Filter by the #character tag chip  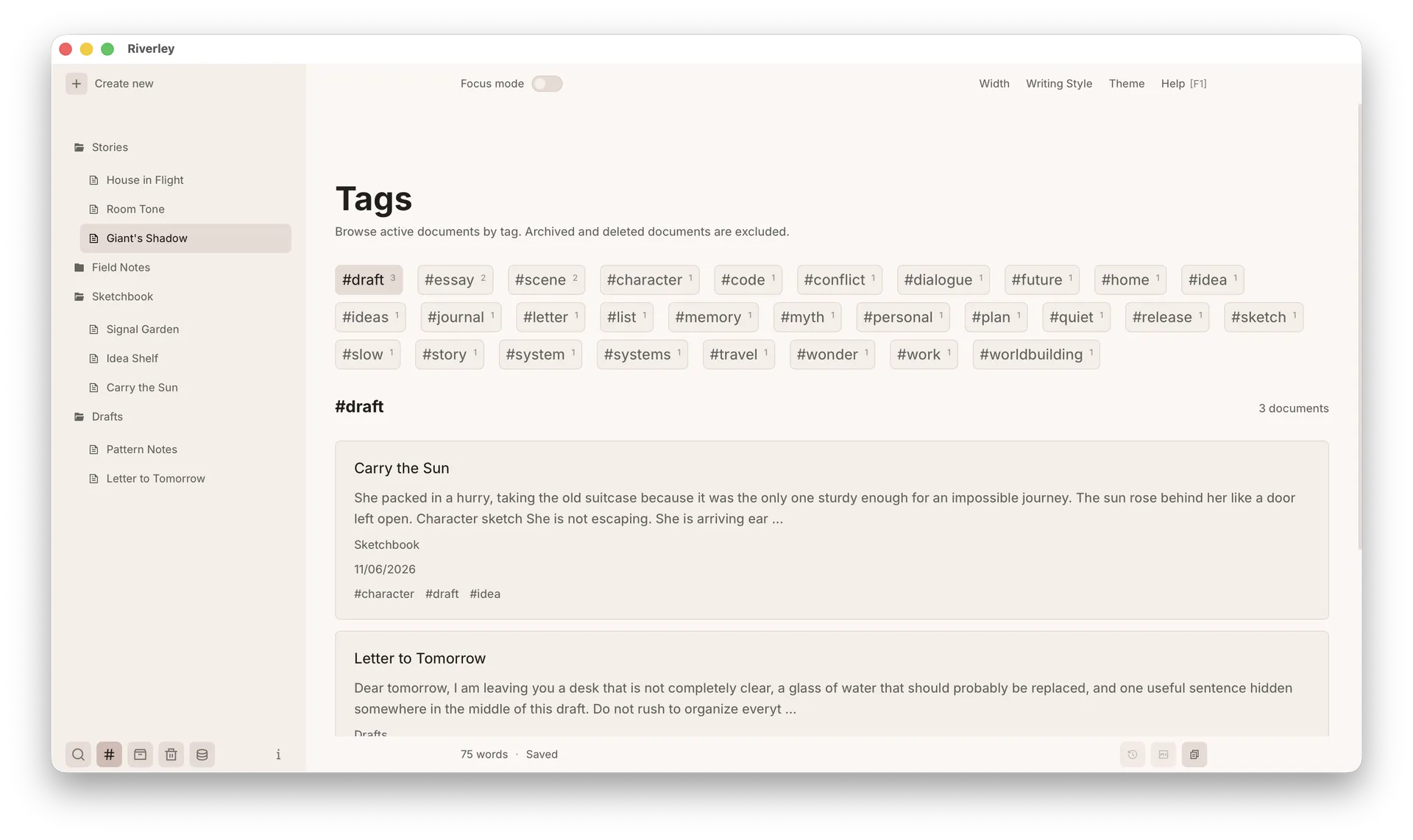pyautogui.click(x=649, y=280)
